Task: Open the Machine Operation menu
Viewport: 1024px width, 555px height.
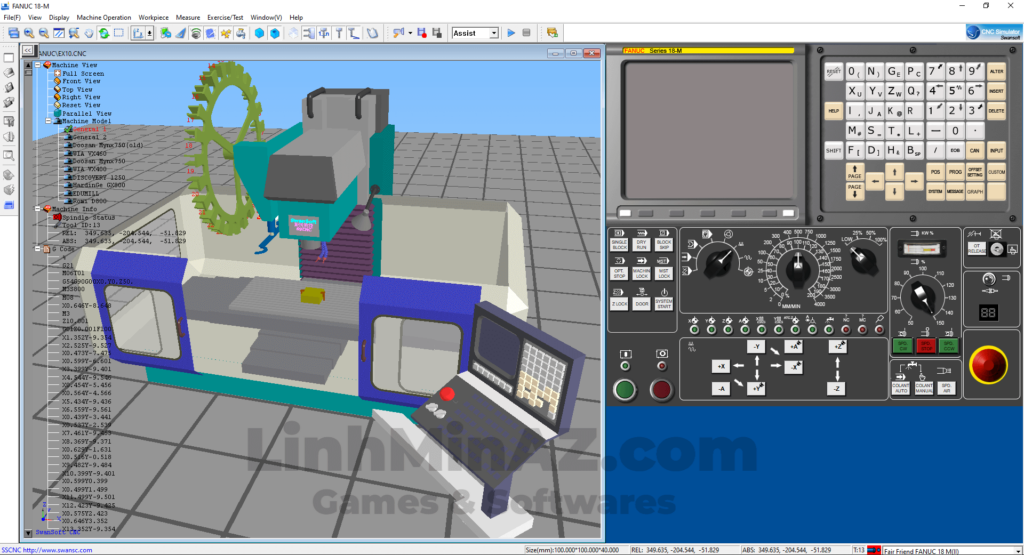Action: pos(104,18)
